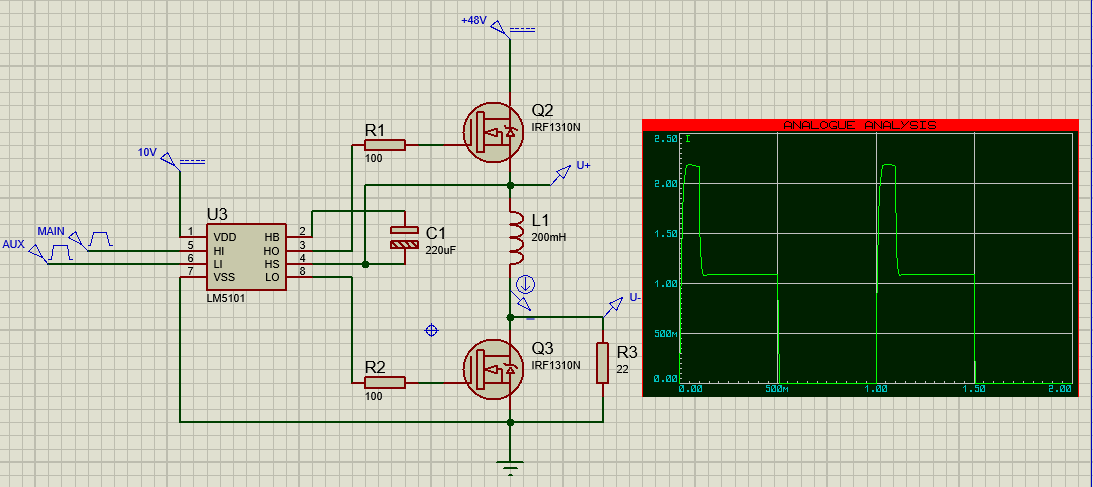Click the L1 inductor coil symbol
1093x487 pixels.
click(x=514, y=241)
